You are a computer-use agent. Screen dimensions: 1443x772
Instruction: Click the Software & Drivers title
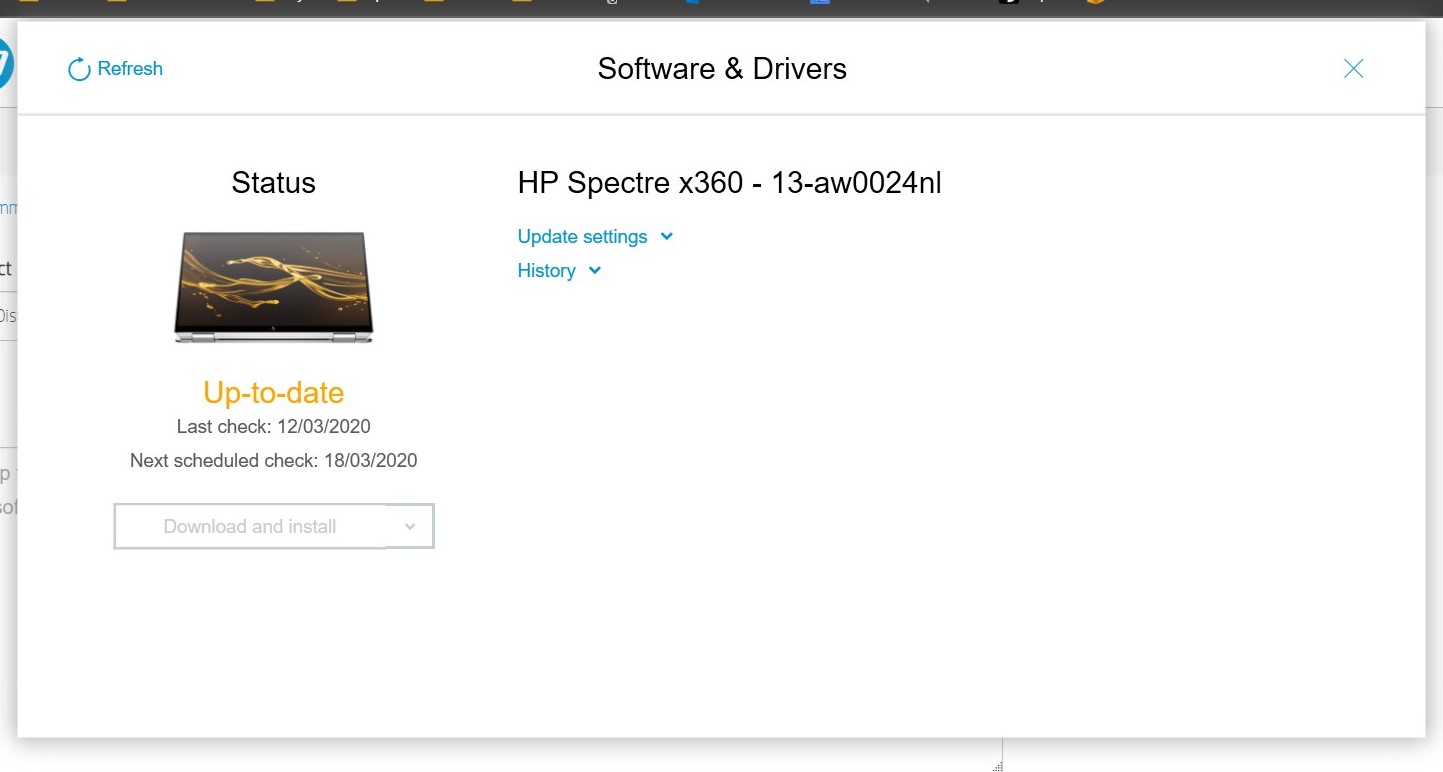722,68
